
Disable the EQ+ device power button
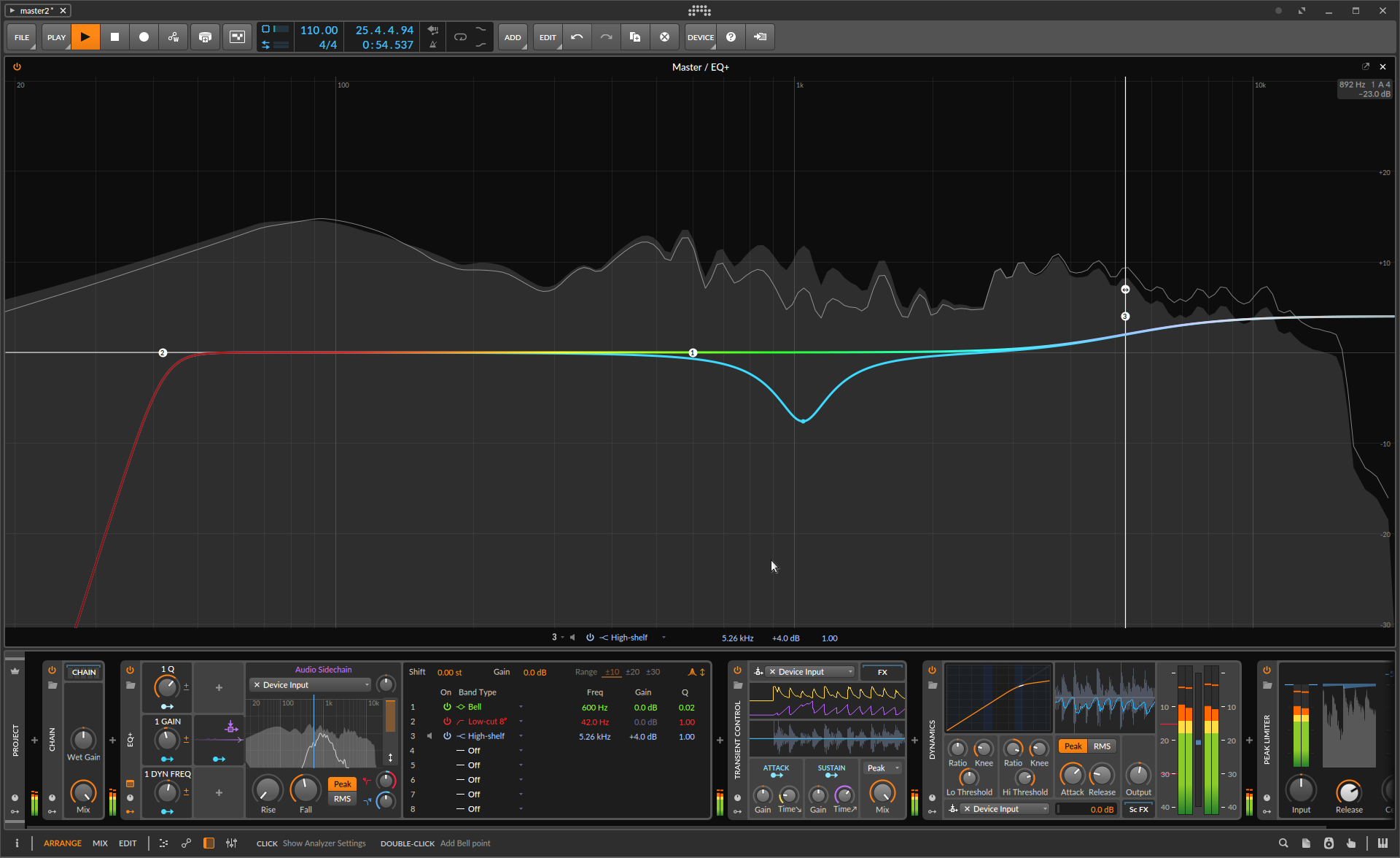click(x=130, y=670)
